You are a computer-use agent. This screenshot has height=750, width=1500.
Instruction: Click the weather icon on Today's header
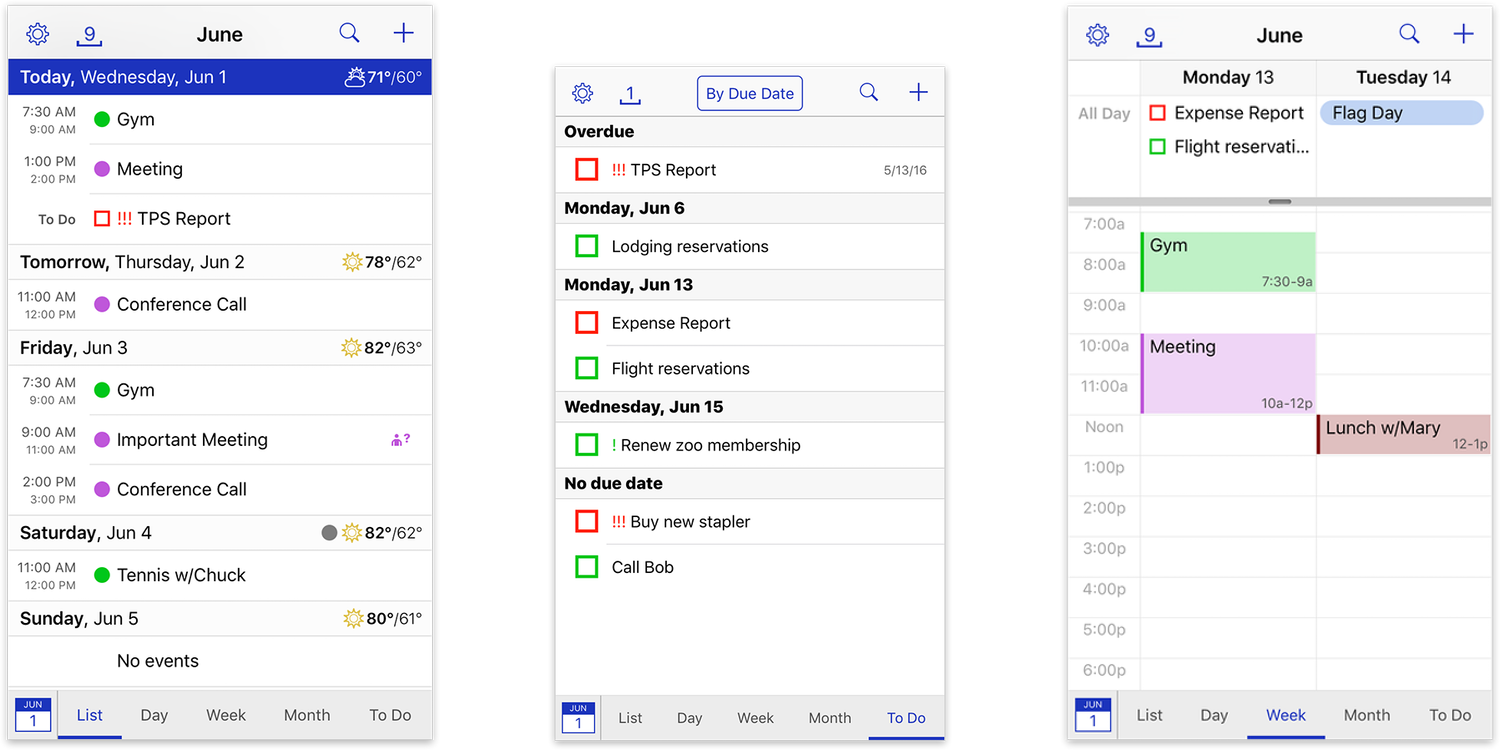point(356,76)
